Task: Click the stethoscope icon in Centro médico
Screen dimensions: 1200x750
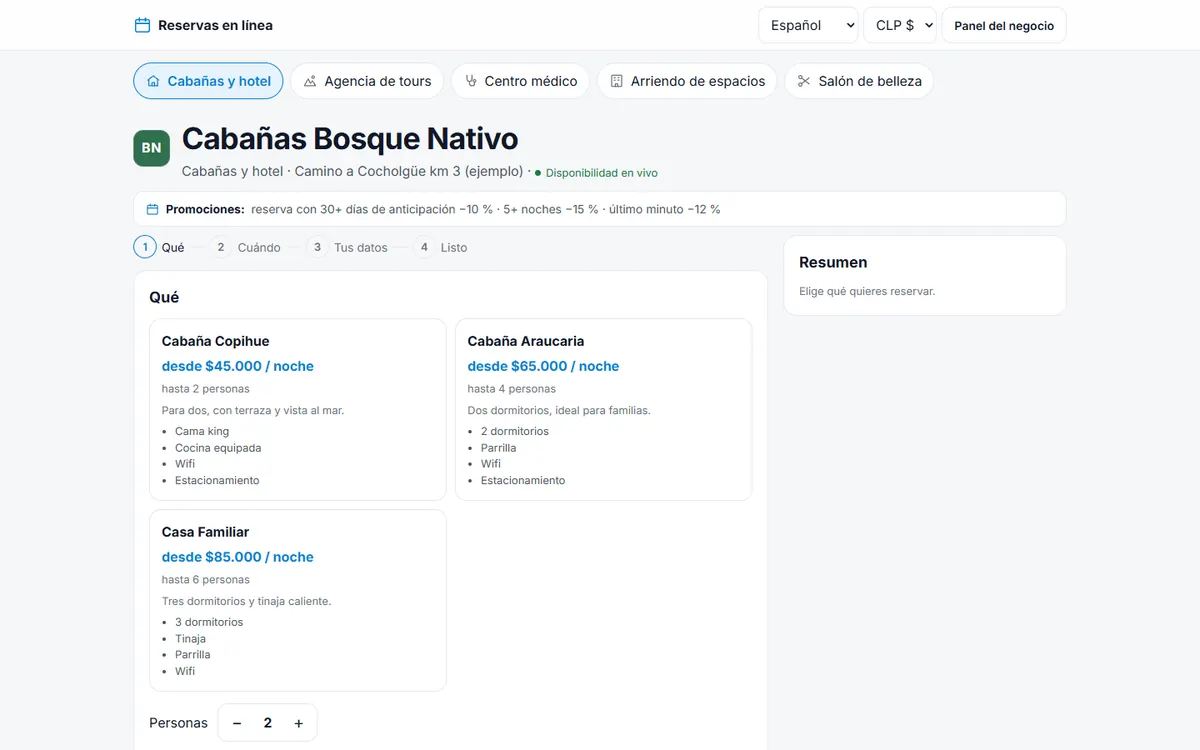Action: pos(470,81)
